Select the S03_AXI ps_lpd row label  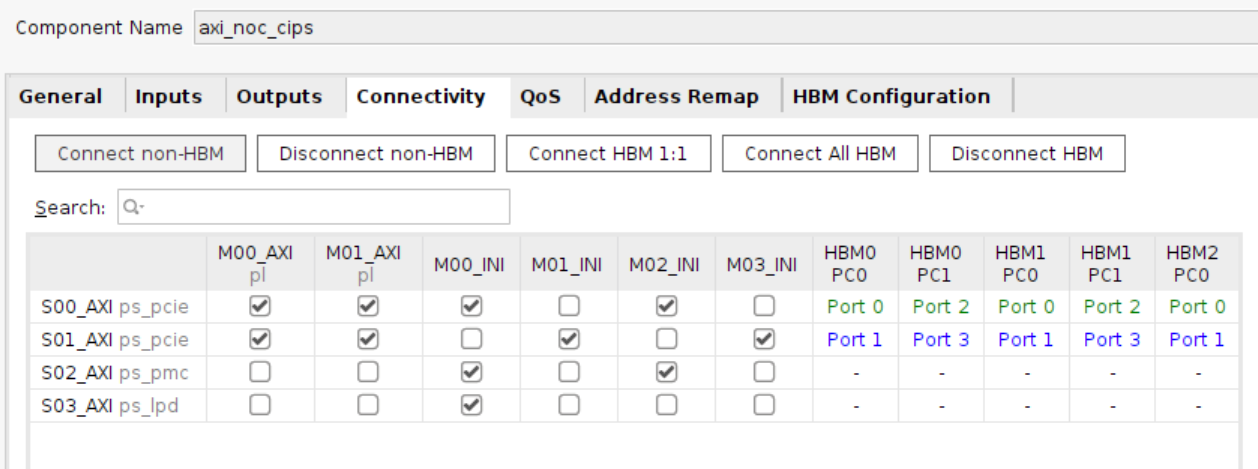point(110,405)
